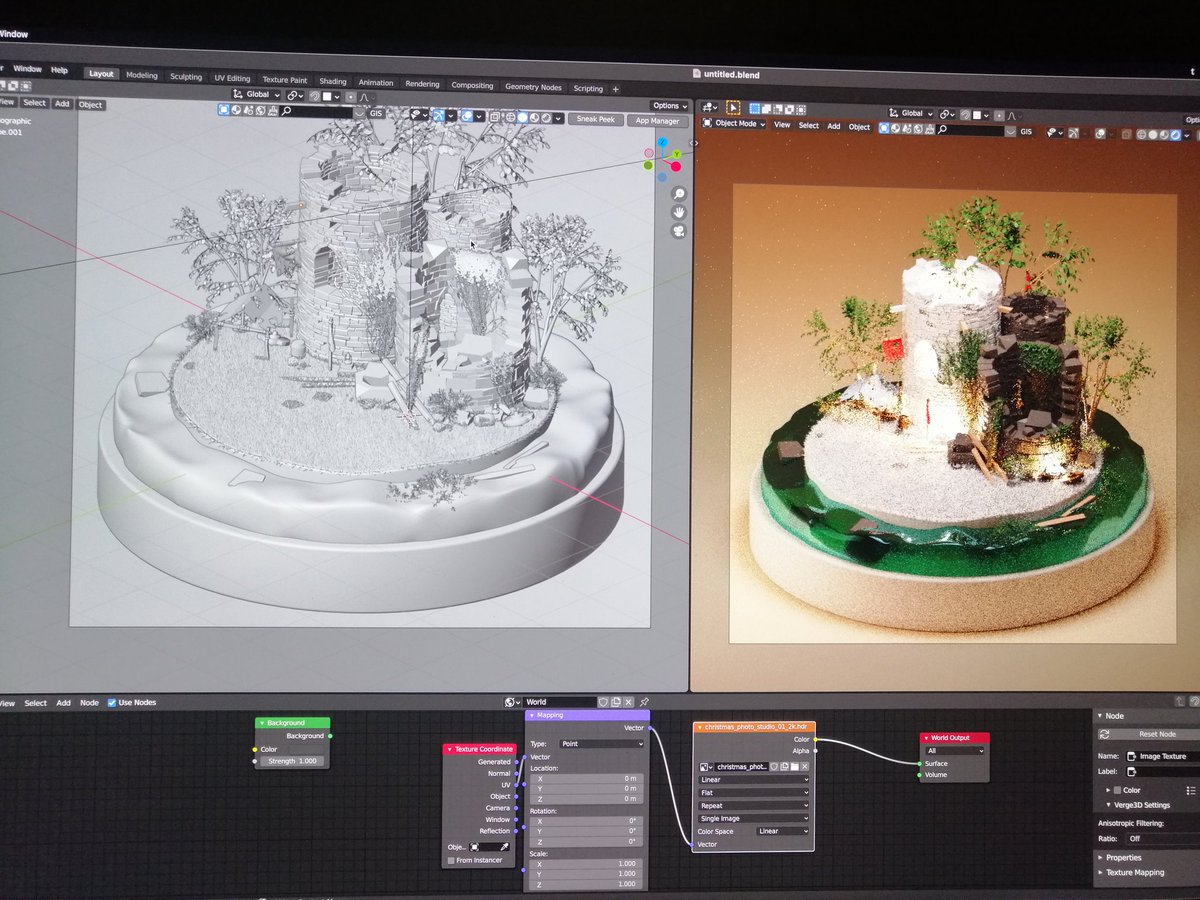
Task: Switch to the Shading workspace tab
Action: [x=333, y=81]
